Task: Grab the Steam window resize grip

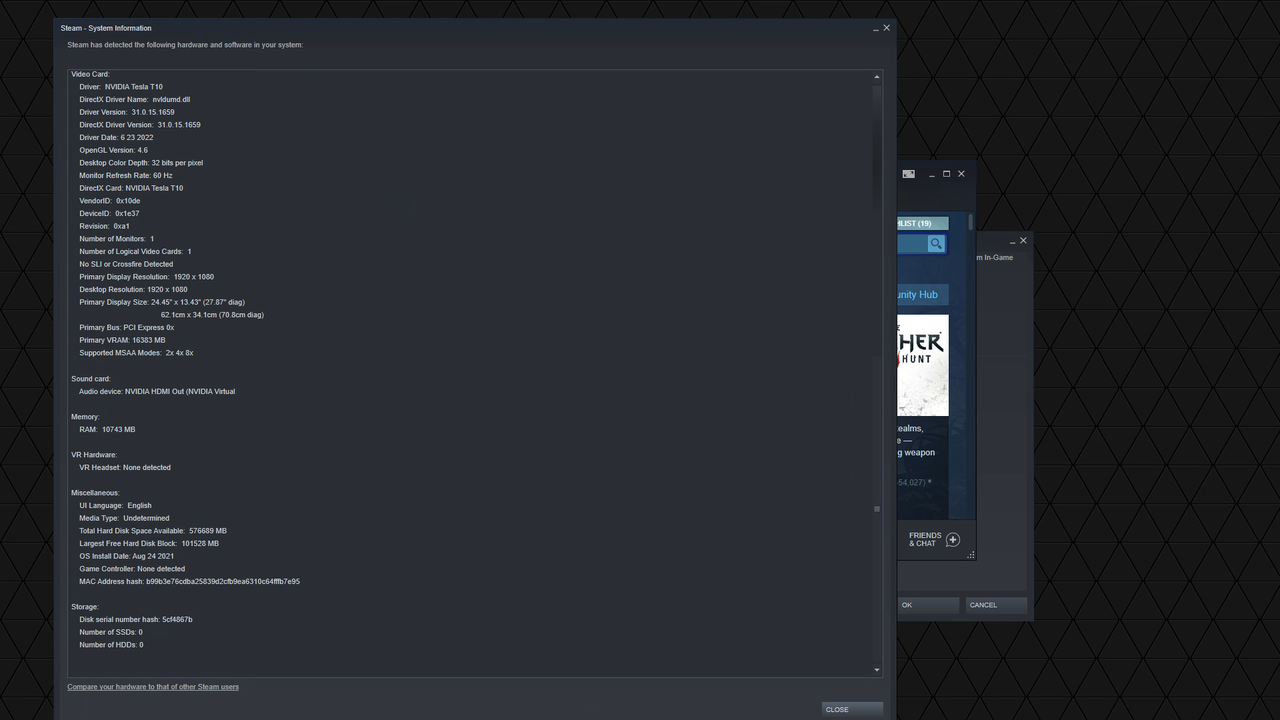Action: [970, 555]
